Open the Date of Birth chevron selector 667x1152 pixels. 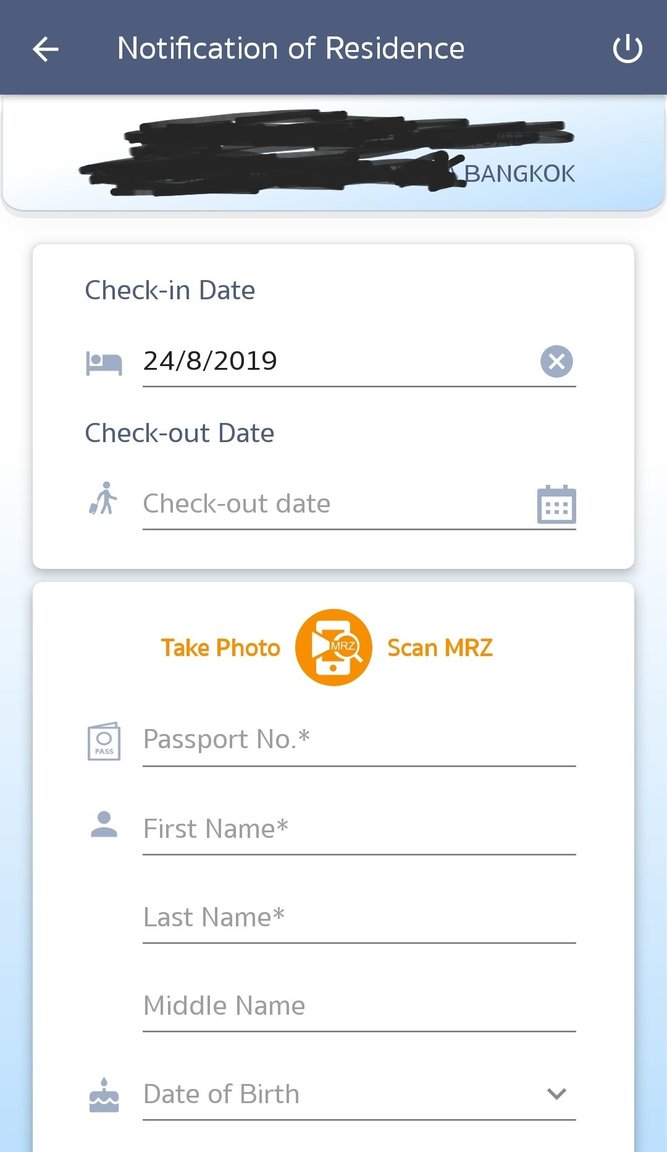pos(556,1094)
